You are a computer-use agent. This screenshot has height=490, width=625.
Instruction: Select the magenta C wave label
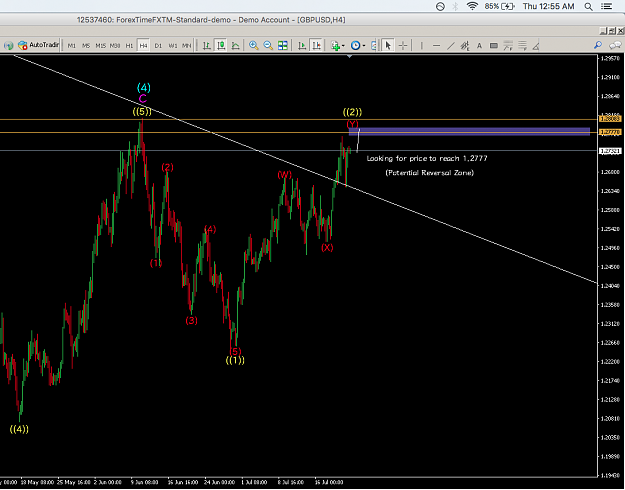point(143,98)
